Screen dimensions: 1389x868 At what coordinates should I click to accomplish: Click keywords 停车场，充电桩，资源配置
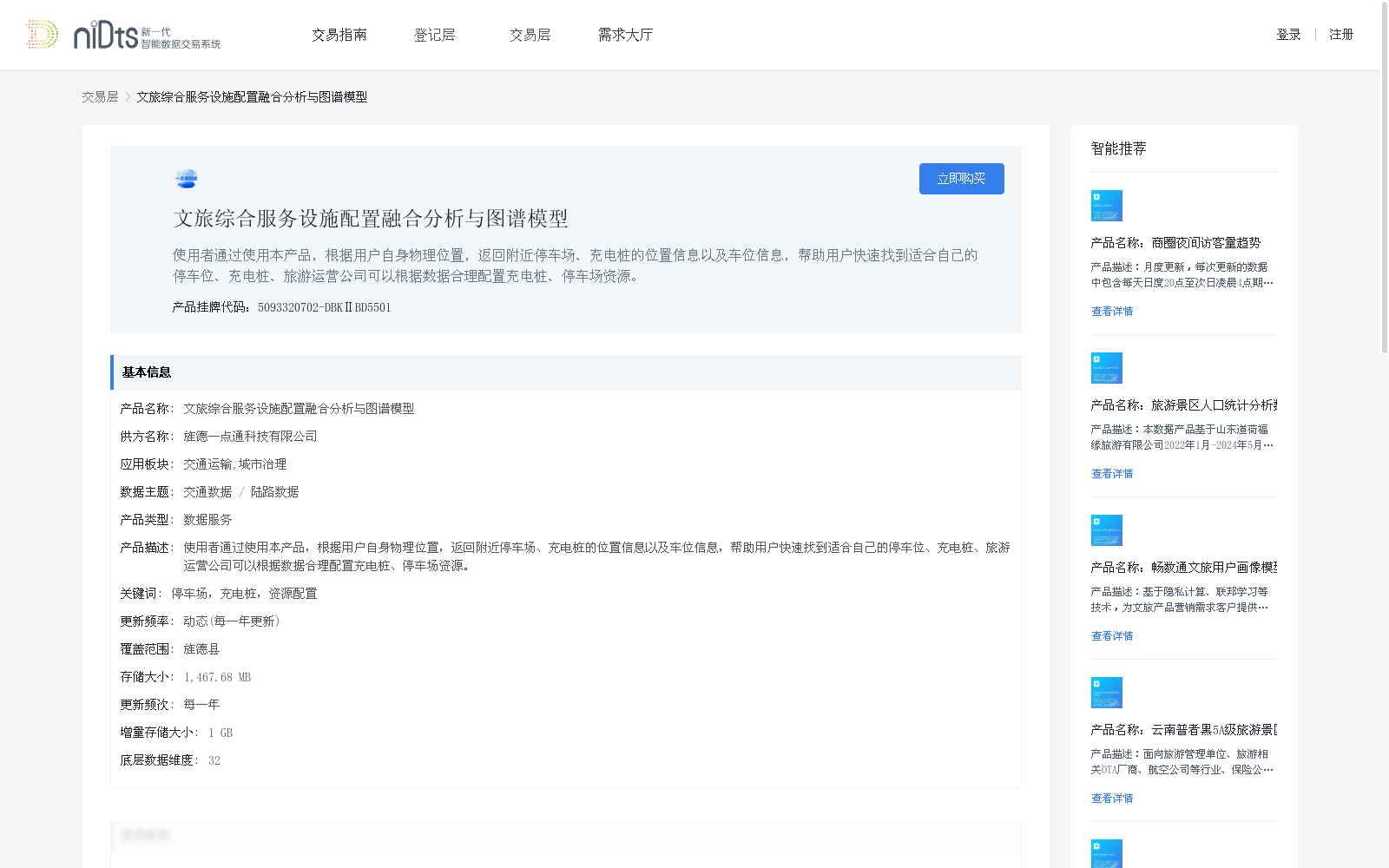pyautogui.click(x=244, y=594)
